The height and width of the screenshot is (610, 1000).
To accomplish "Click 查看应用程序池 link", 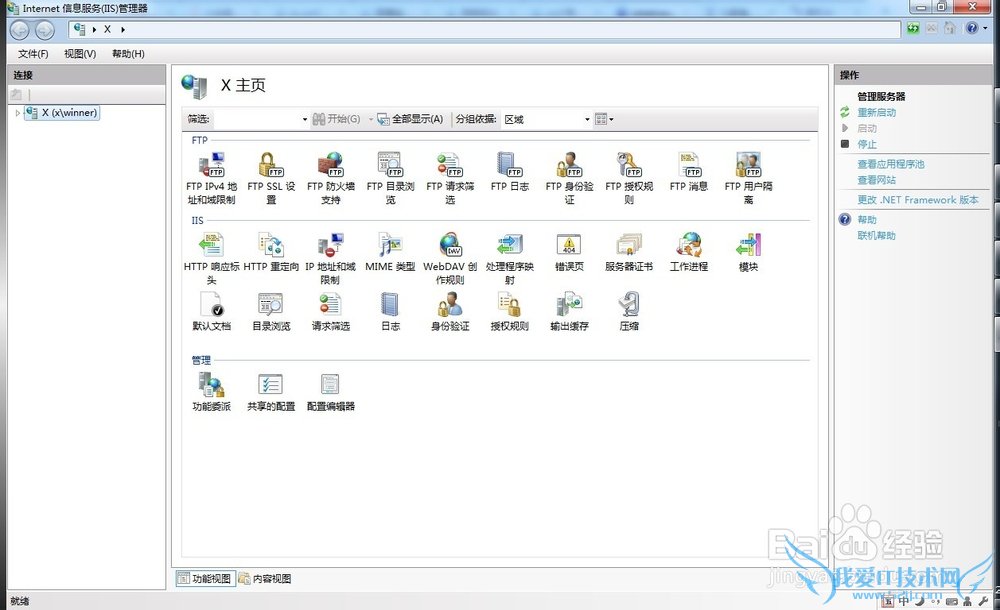I will coord(890,164).
